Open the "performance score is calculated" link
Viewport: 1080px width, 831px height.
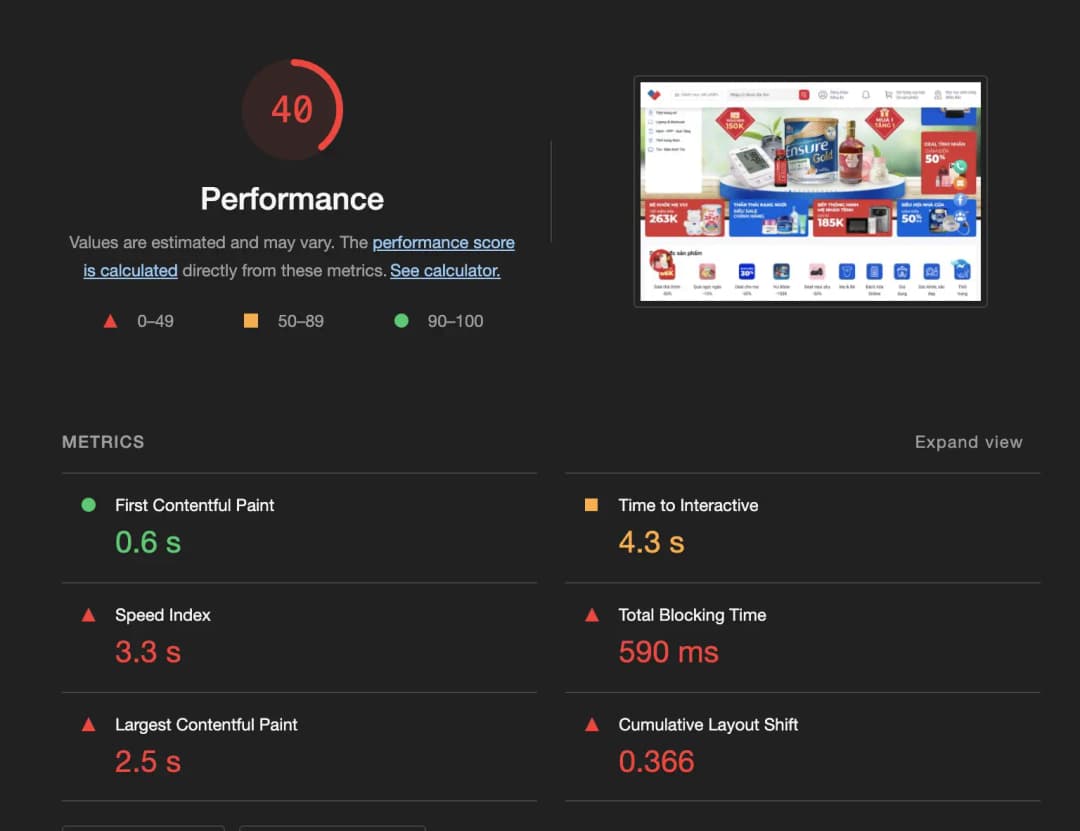[x=443, y=243]
